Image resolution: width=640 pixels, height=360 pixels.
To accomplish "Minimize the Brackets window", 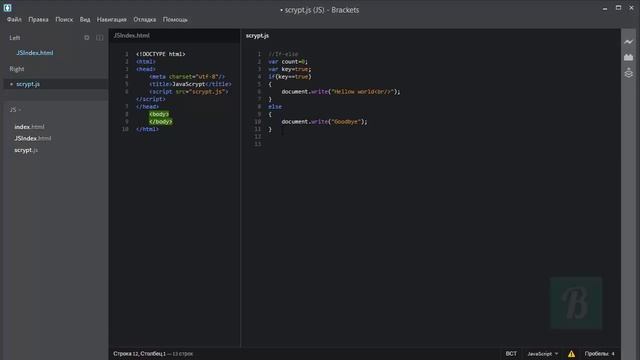I will (x=605, y=8).
